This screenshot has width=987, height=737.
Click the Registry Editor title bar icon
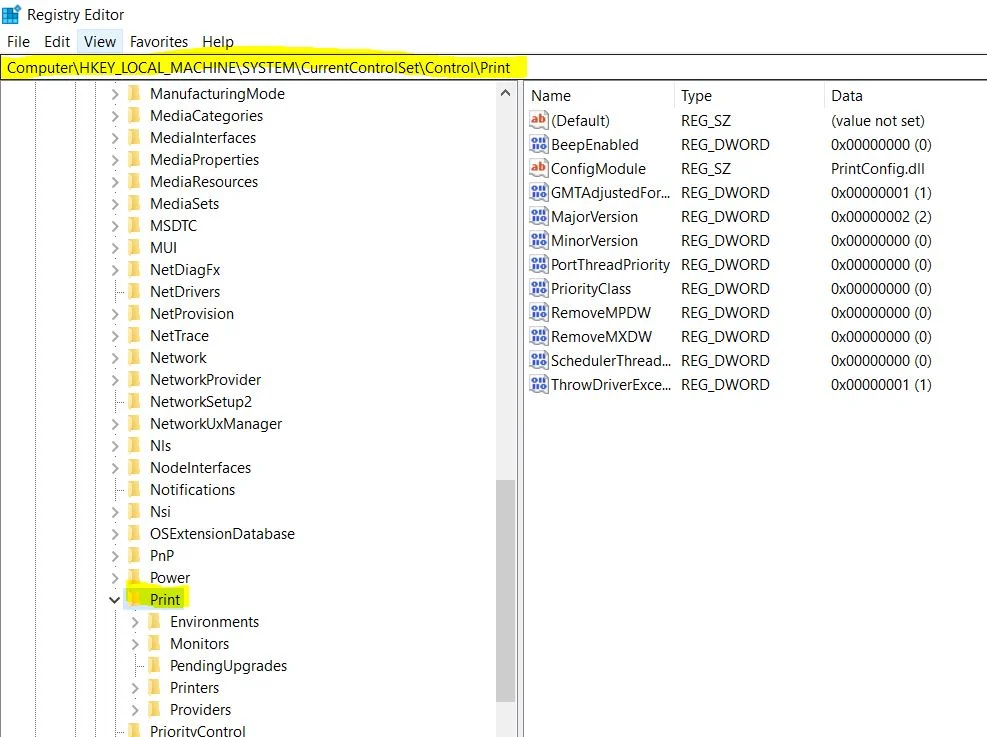11,14
